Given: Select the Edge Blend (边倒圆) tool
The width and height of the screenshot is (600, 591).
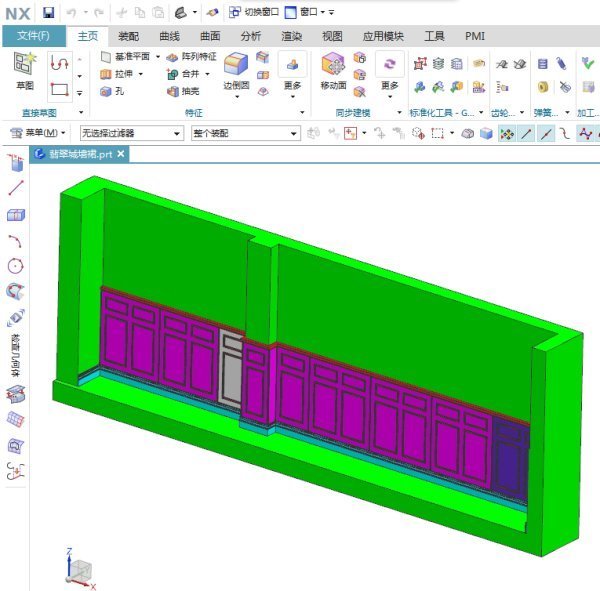Looking at the screenshot, I should (236, 70).
